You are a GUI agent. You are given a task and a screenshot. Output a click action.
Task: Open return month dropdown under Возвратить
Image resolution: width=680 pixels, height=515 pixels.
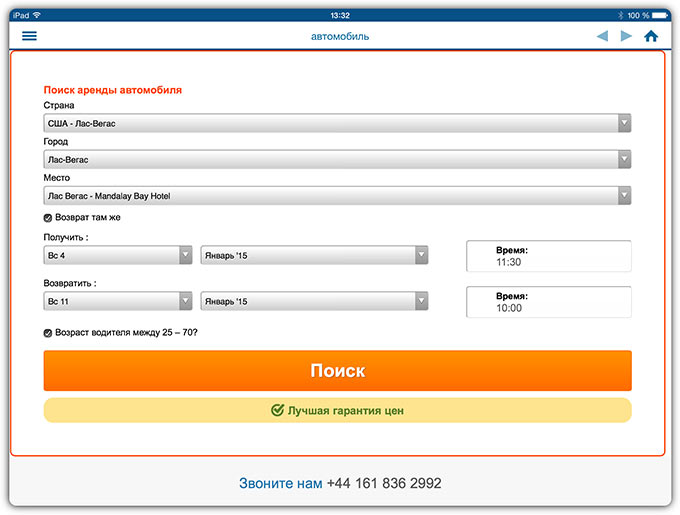point(314,301)
